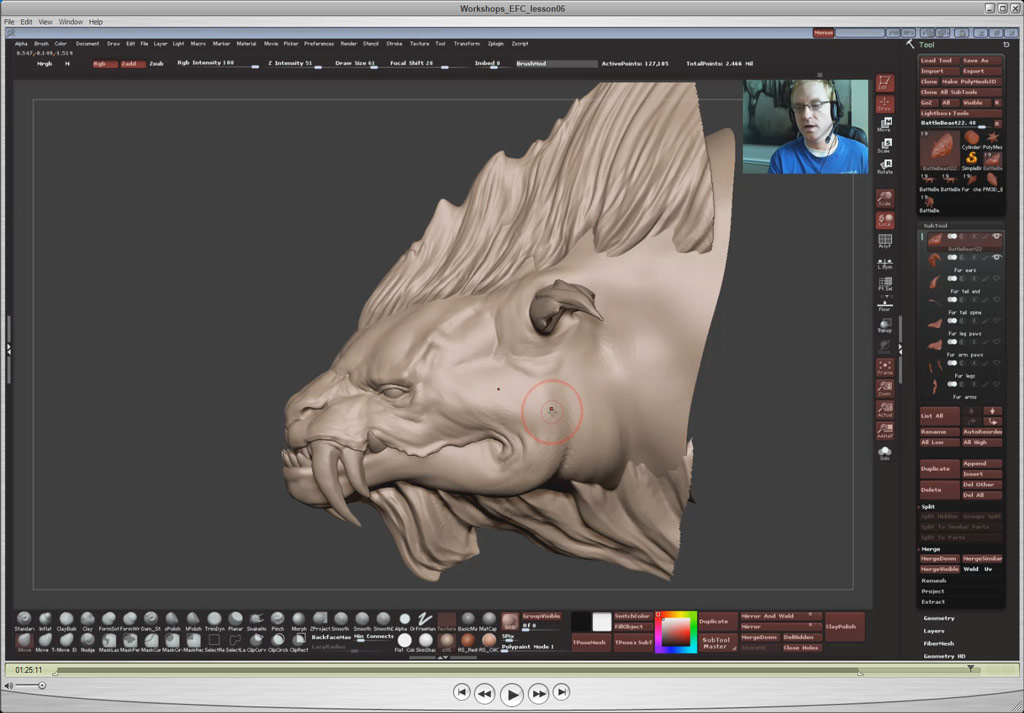
Task: Click the ClayPolish button
Action: (x=844, y=627)
